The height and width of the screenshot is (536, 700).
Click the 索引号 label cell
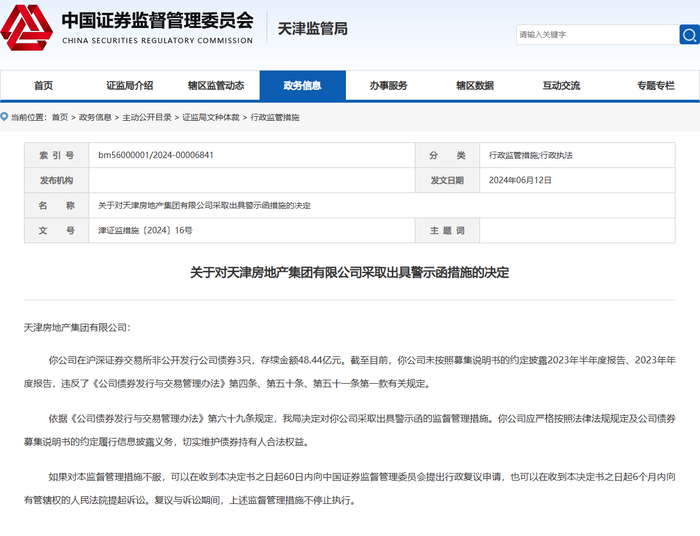coord(56,155)
